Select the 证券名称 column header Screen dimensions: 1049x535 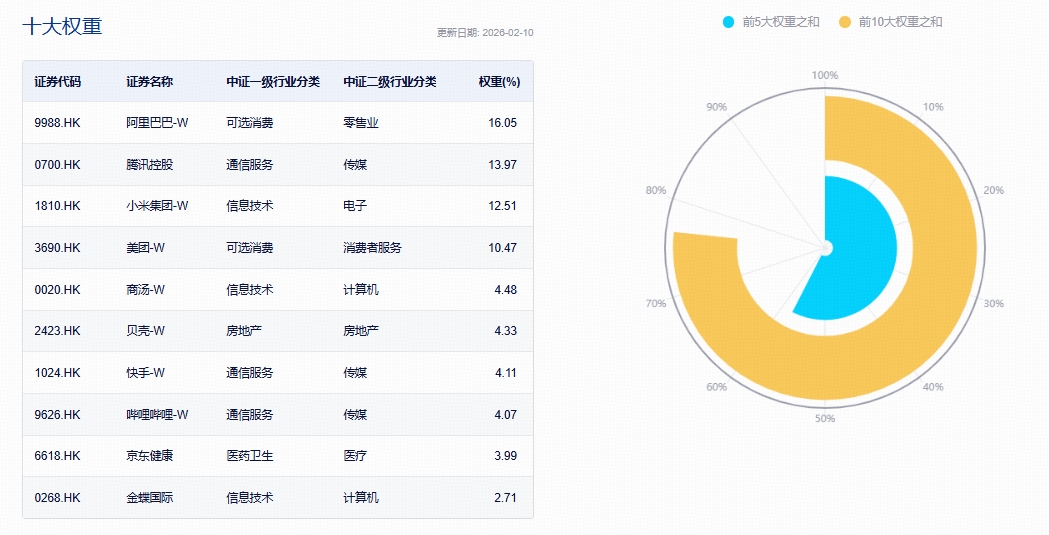click(x=149, y=82)
